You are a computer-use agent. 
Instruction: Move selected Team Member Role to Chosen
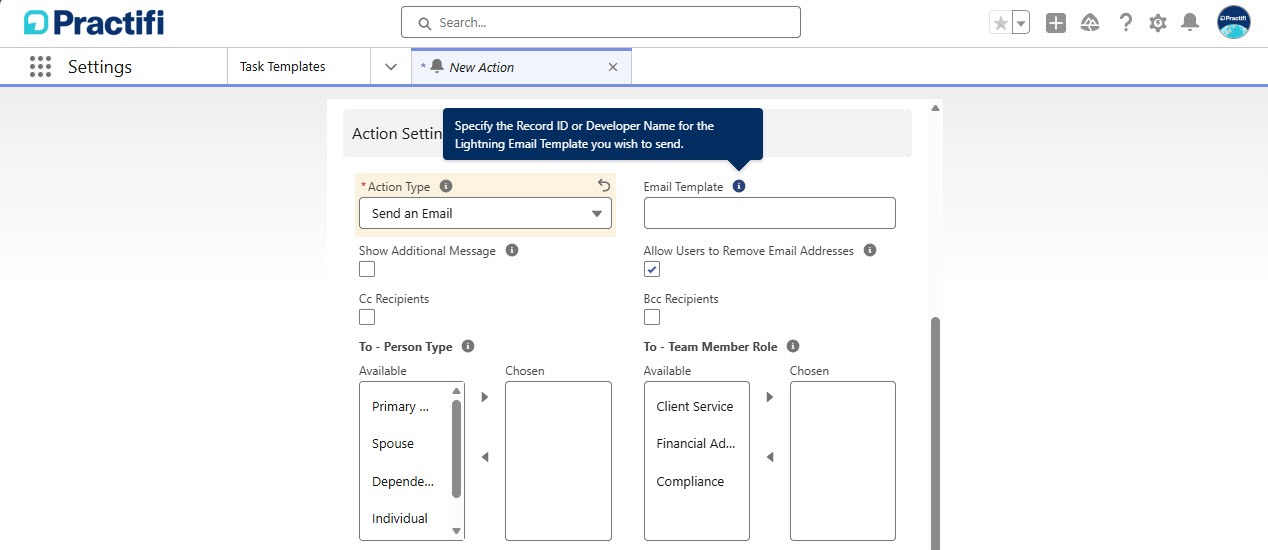[770, 397]
